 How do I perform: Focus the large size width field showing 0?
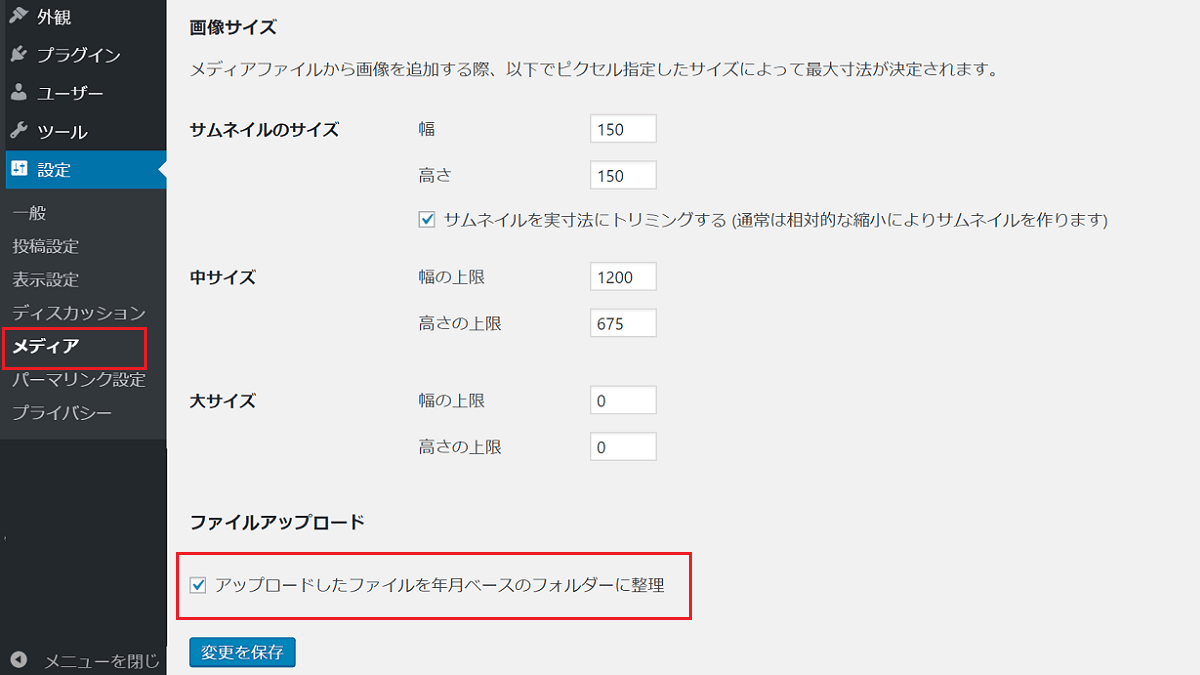coord(623,399)
